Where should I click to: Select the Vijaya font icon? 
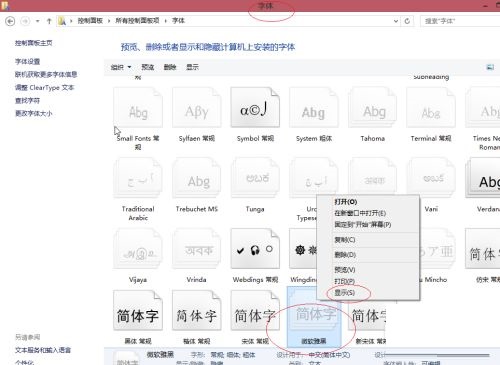pyautogui.click(x=138, y=249)
